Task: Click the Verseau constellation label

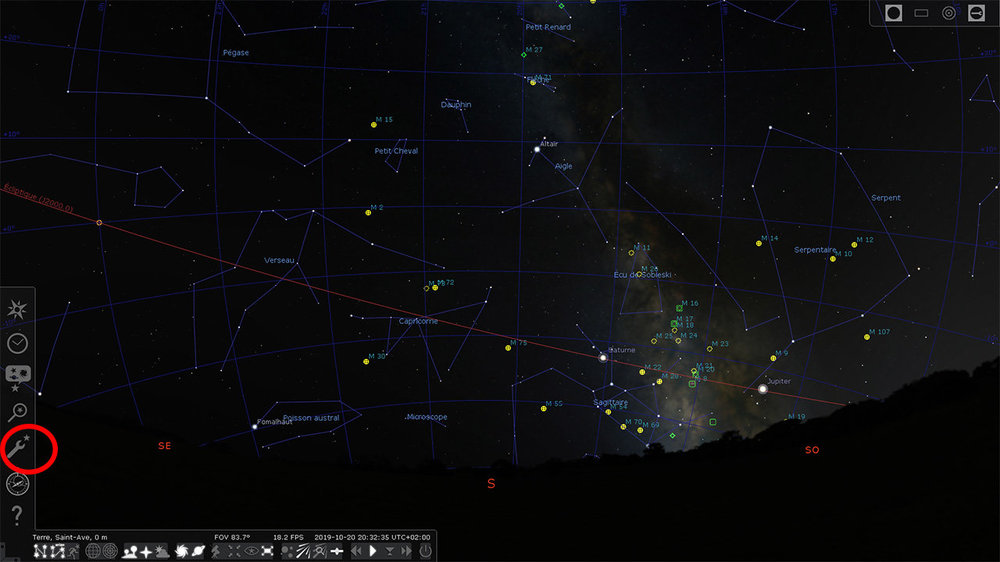Action: tap(279, 260)
